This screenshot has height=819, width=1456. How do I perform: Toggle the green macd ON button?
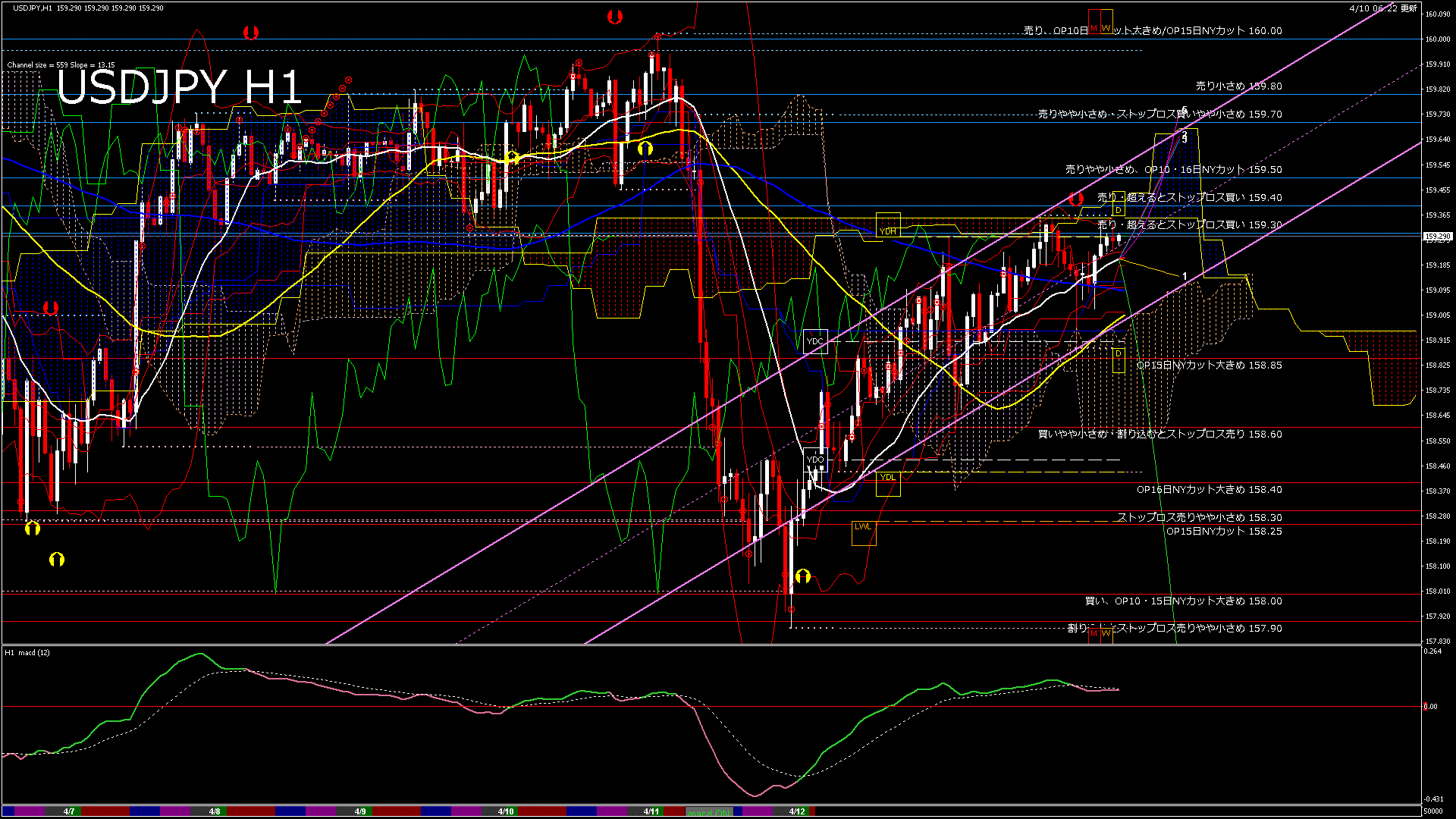click(709, 812)
